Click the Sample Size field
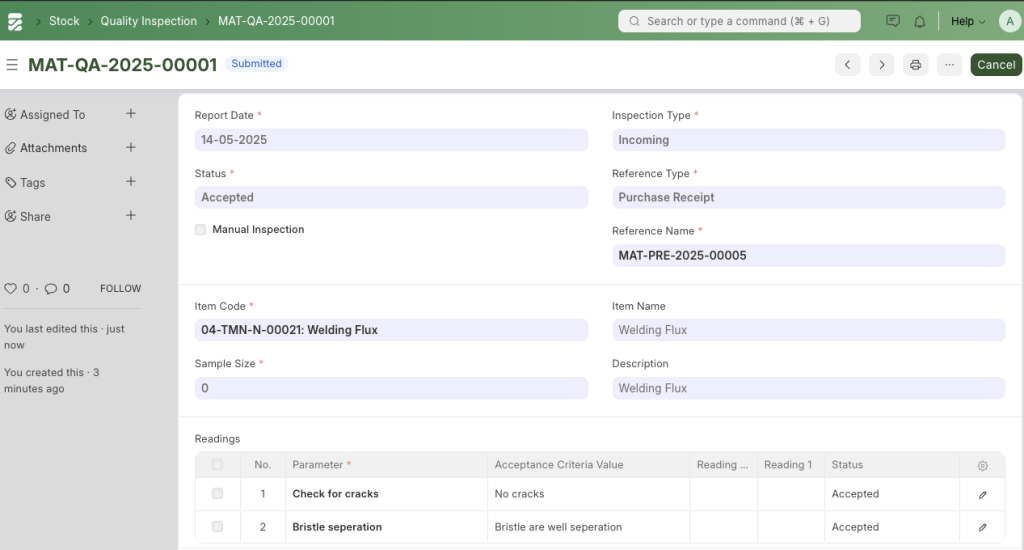 391,388
